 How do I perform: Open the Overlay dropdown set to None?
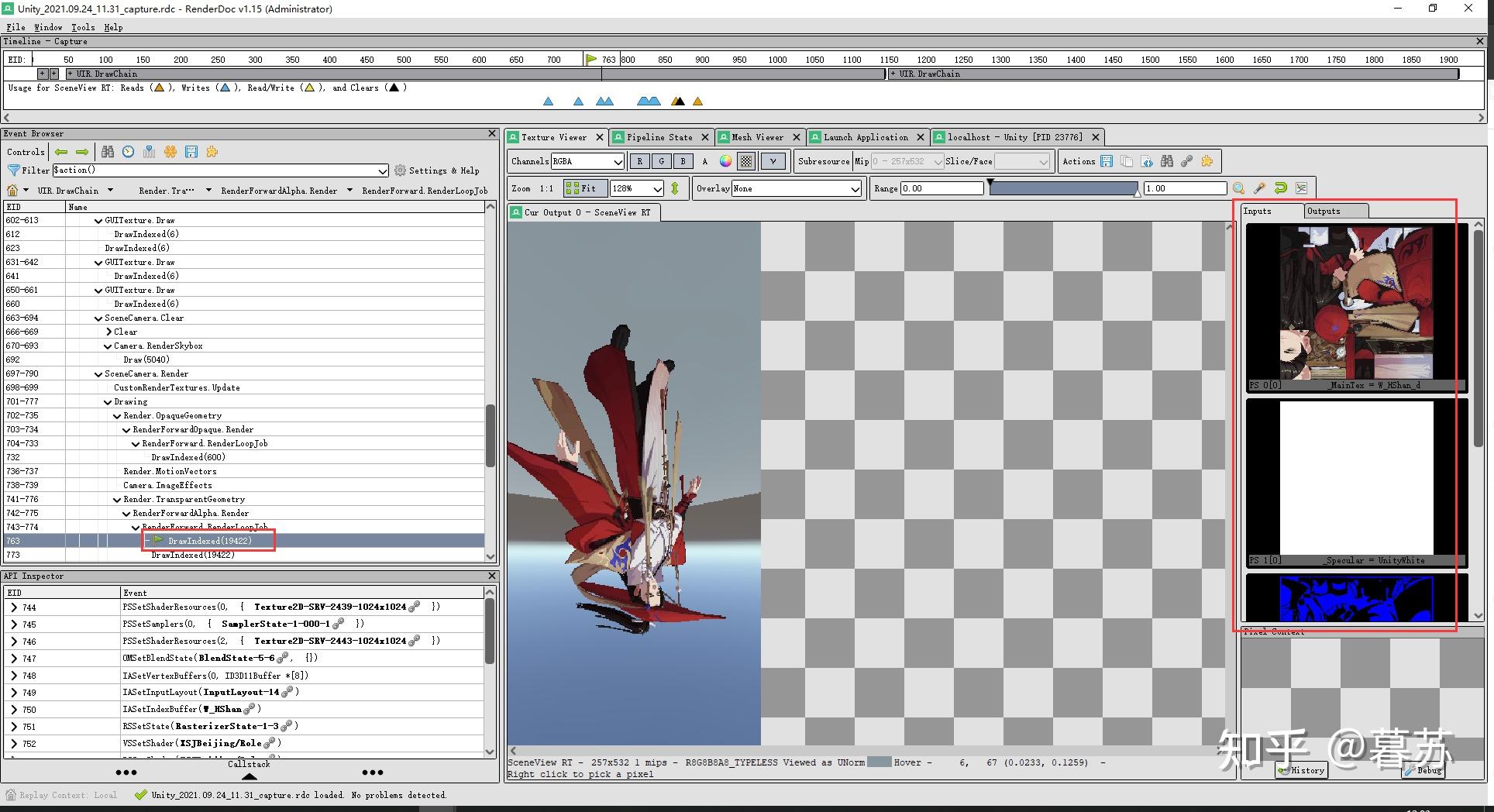click(797, 188)
